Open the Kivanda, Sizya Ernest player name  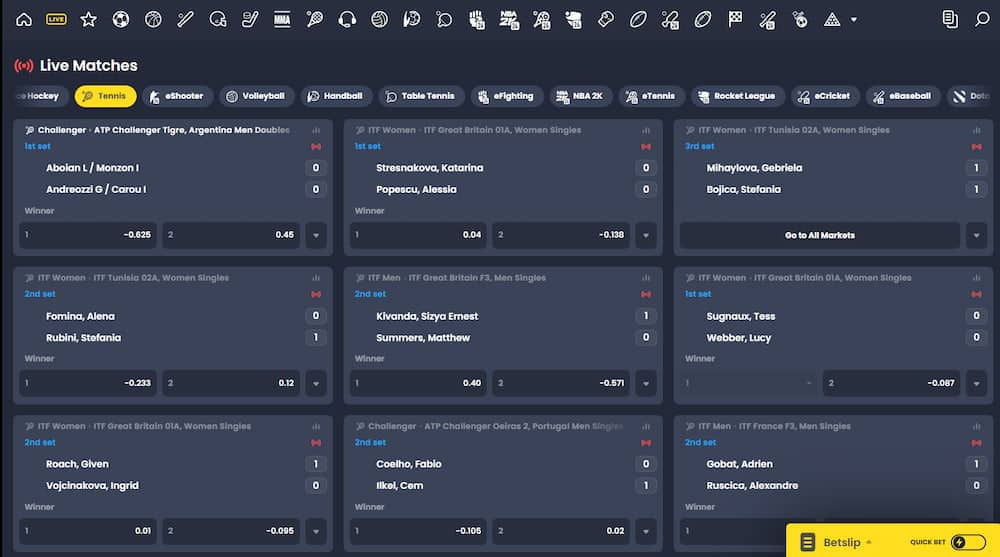click(x=427, y=316)
